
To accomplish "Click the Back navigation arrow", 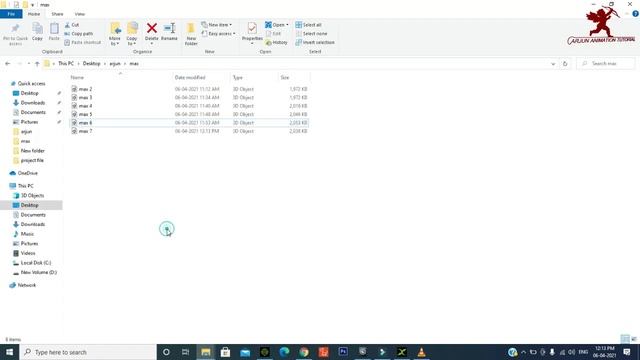I will tap(8, 64).
